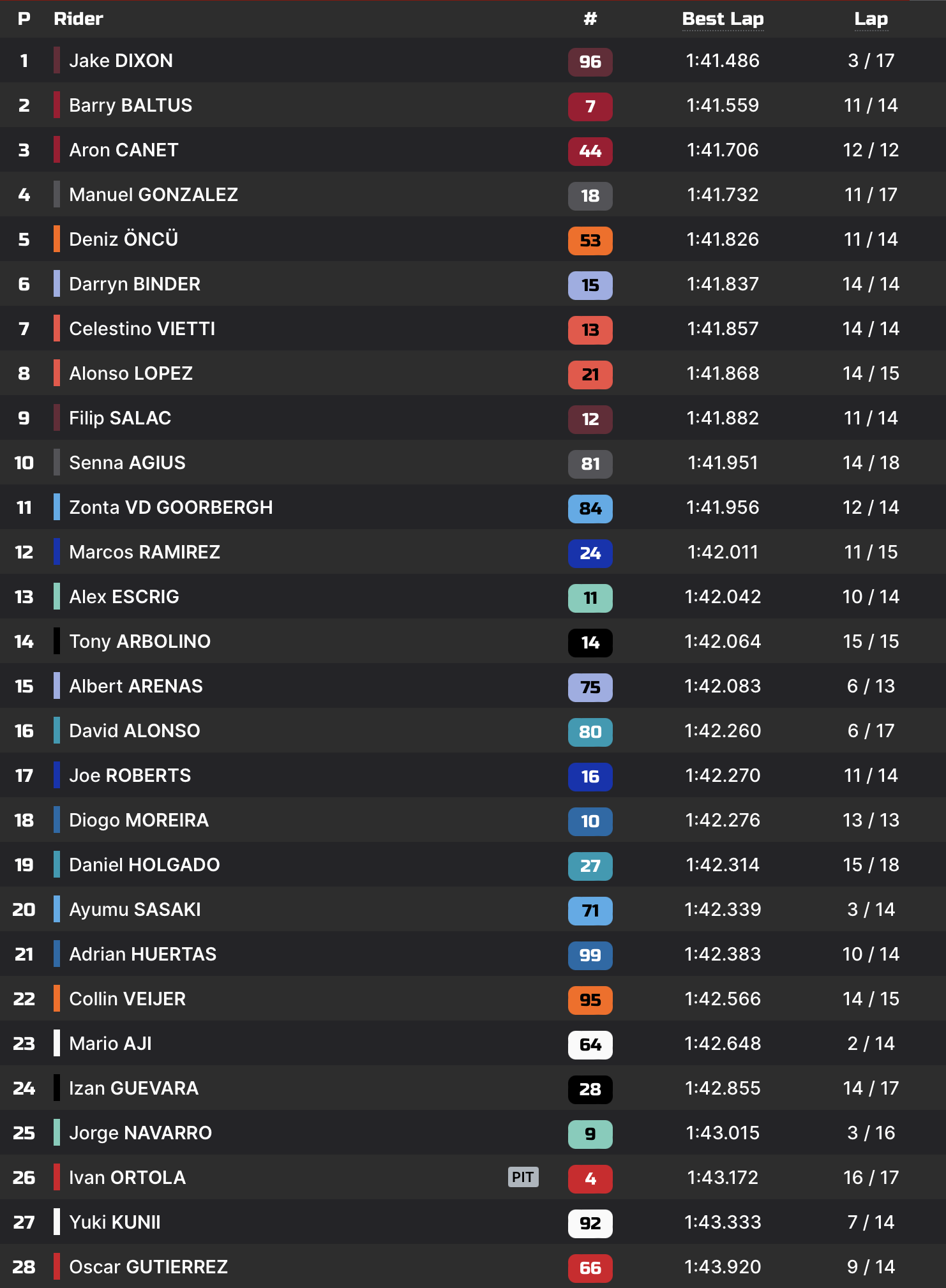Click the mint green number 9 badge
This screenshot has width=946, height=1288.
[x=590, y=1134]
